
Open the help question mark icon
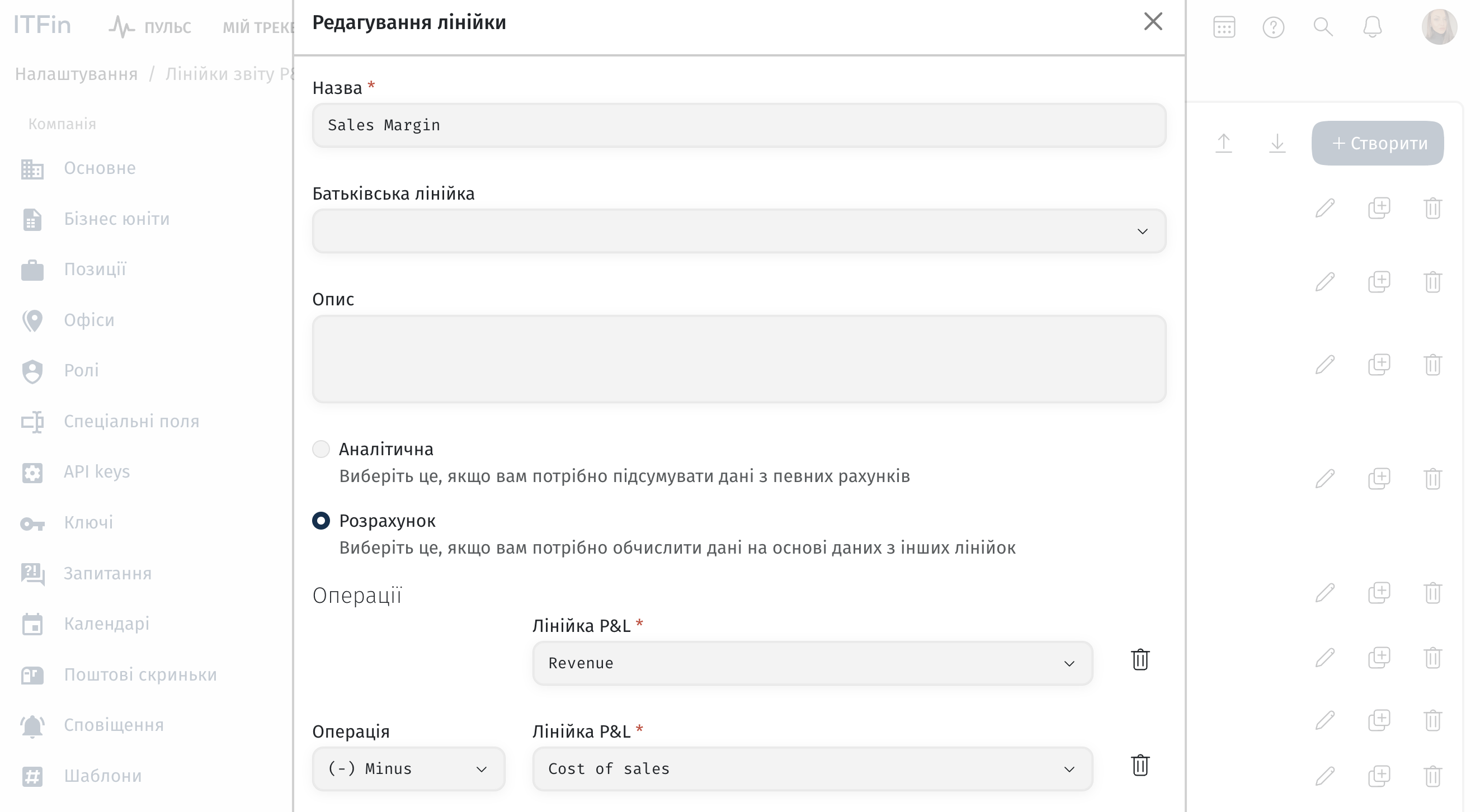point(1273,27)
